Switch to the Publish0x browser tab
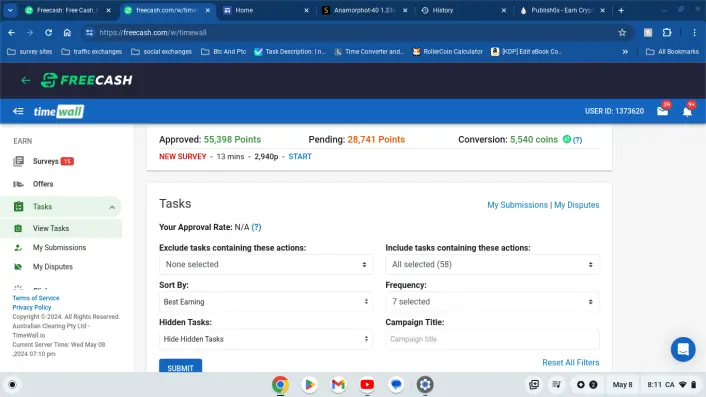Image resolution: width=706 pixels, height=397 pixels. (x=561, y=10)
